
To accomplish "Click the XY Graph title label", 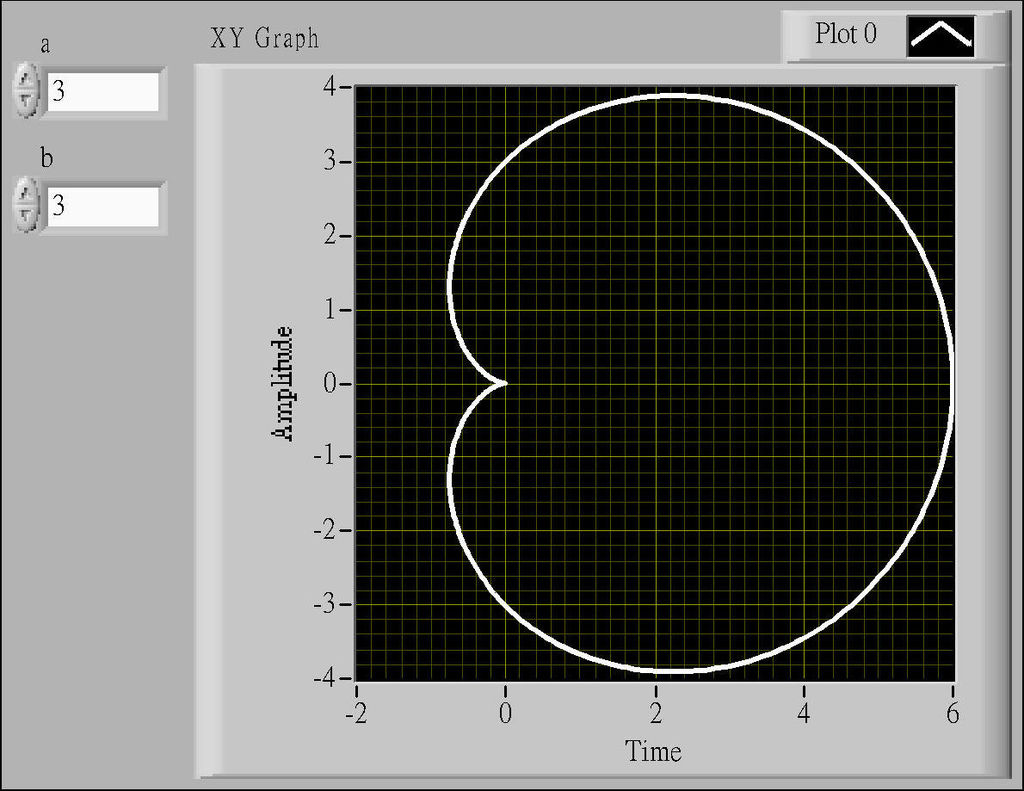I will (x=264, y=38).
